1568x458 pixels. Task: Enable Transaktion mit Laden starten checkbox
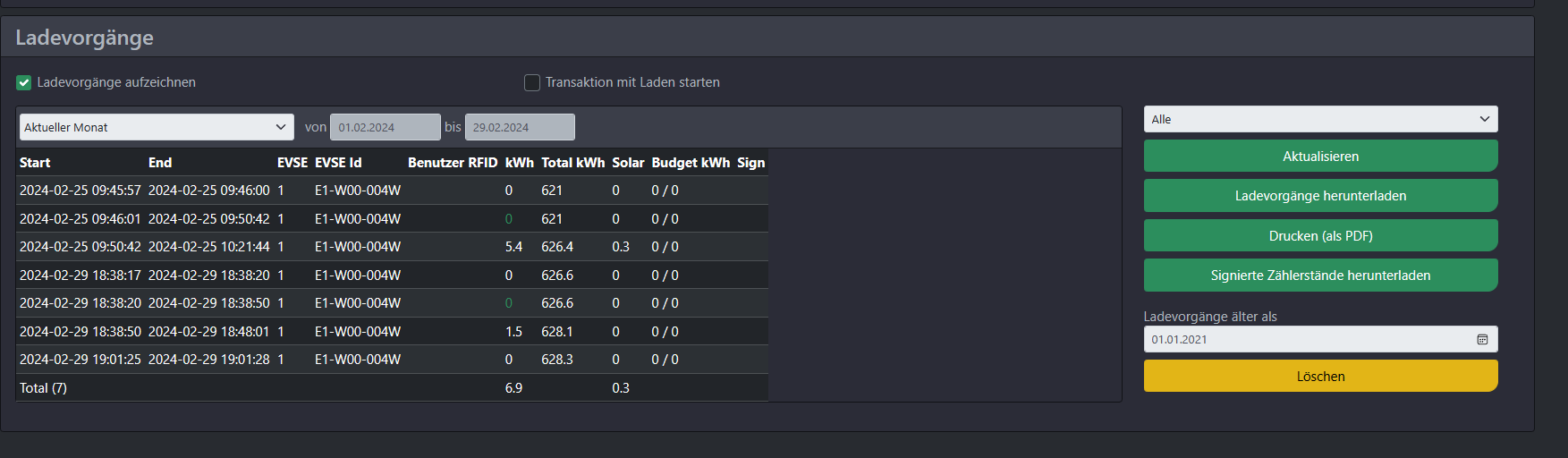click(x=532, y=82)
